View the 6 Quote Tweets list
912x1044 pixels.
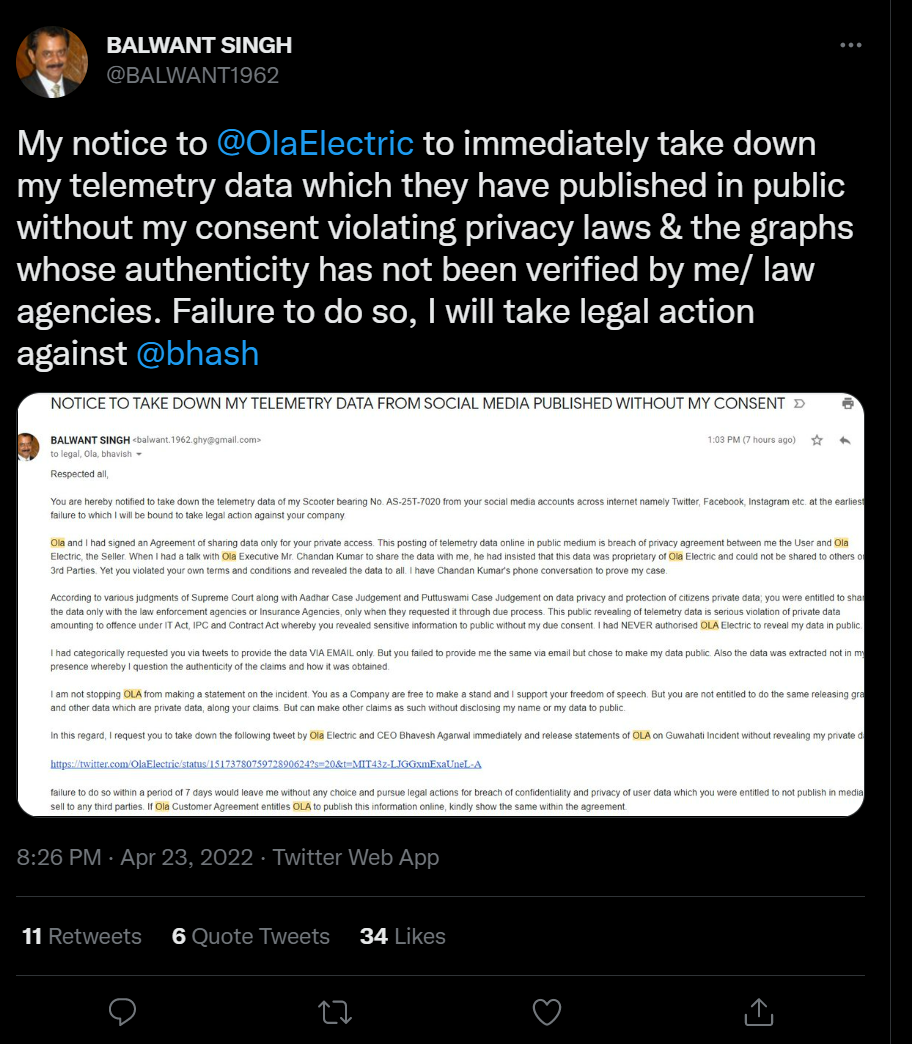tap(251, 936)
